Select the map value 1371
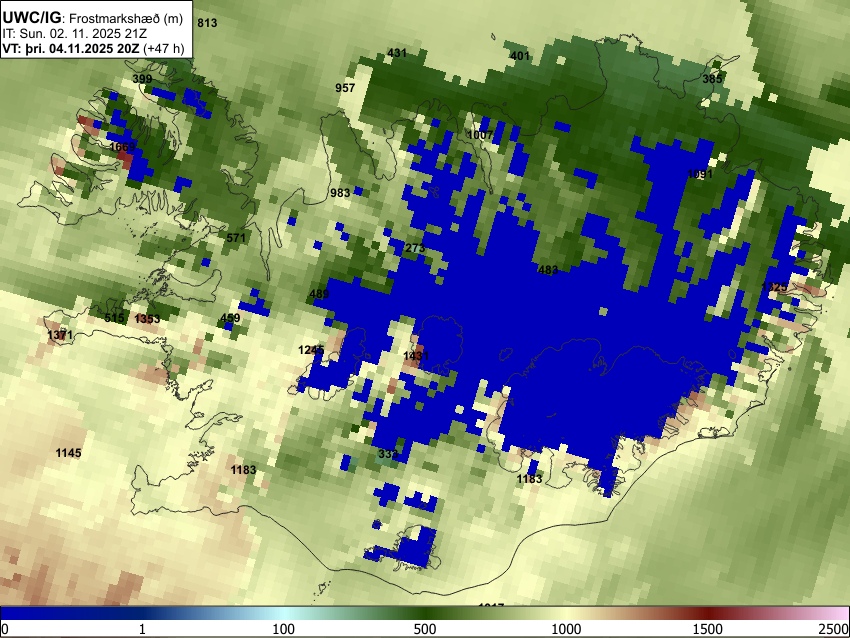Image resolution: width=850 pixels, height=638 pixels. [x=60, y=336]
